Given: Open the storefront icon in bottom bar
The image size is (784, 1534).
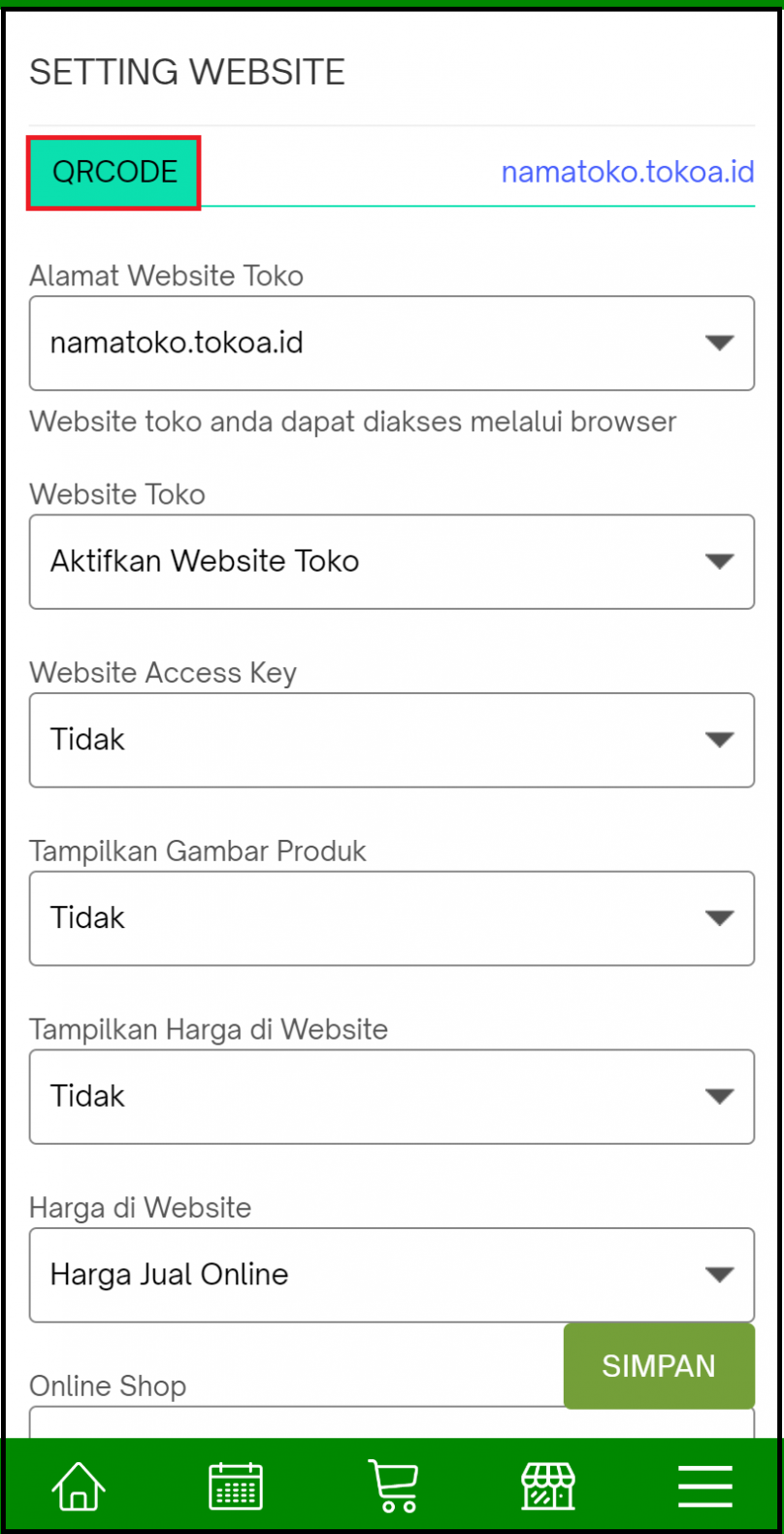Looking at the screenshot, I should tap(548, 1484).
